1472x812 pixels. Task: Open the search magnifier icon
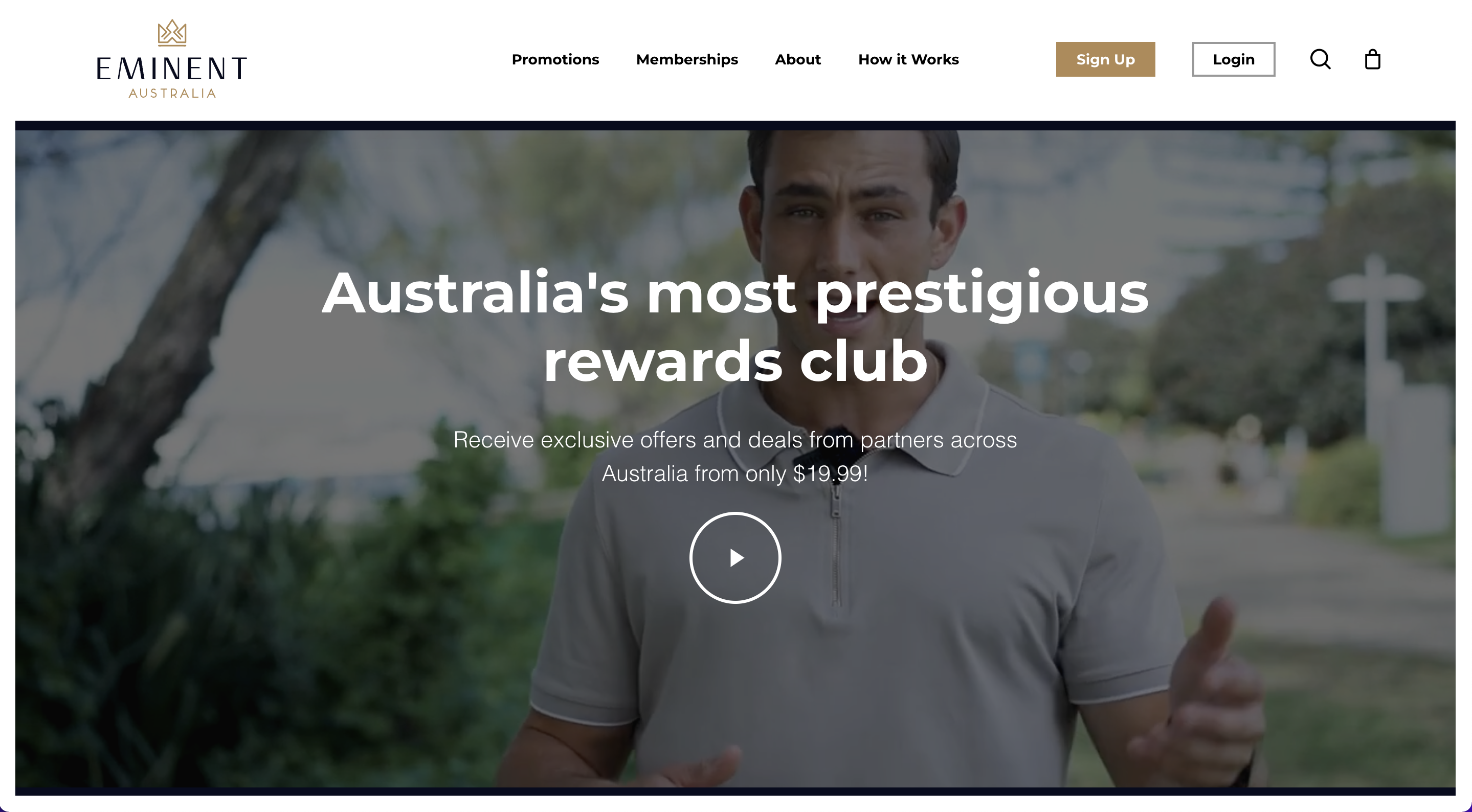[1320, 59]
